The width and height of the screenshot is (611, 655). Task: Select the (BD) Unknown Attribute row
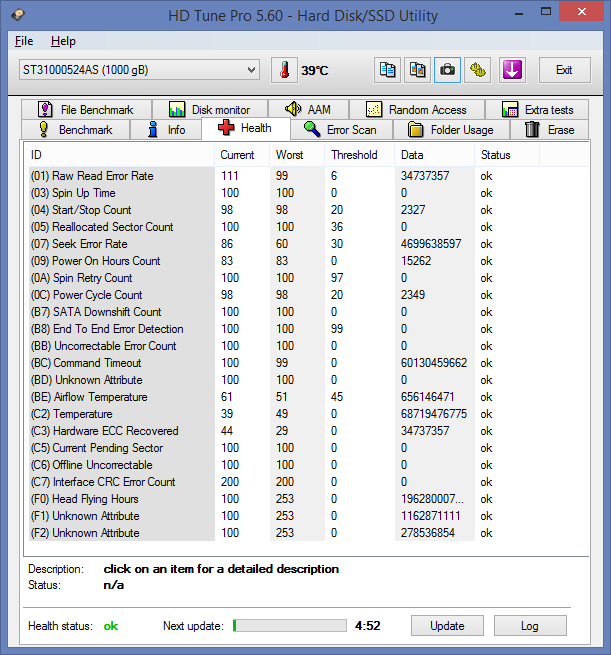[284, 380]
